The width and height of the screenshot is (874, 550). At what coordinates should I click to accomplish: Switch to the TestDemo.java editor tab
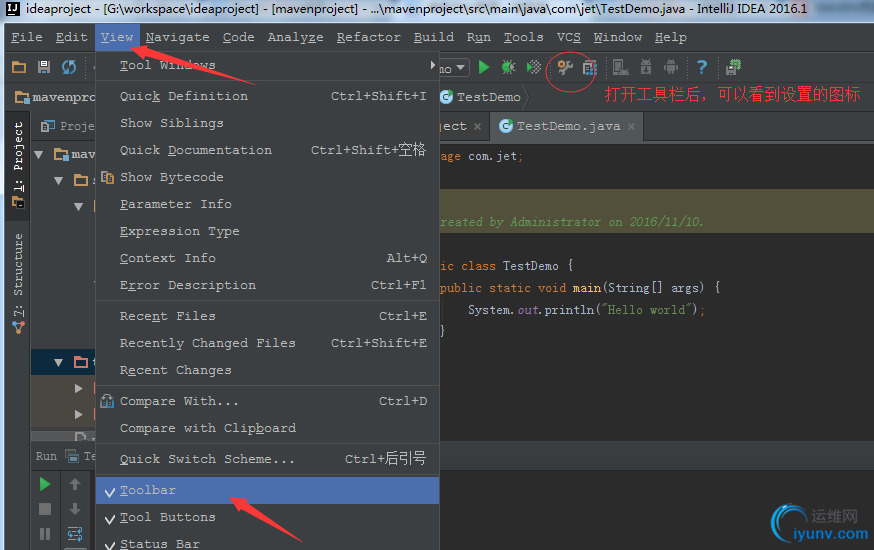[568, 126]
